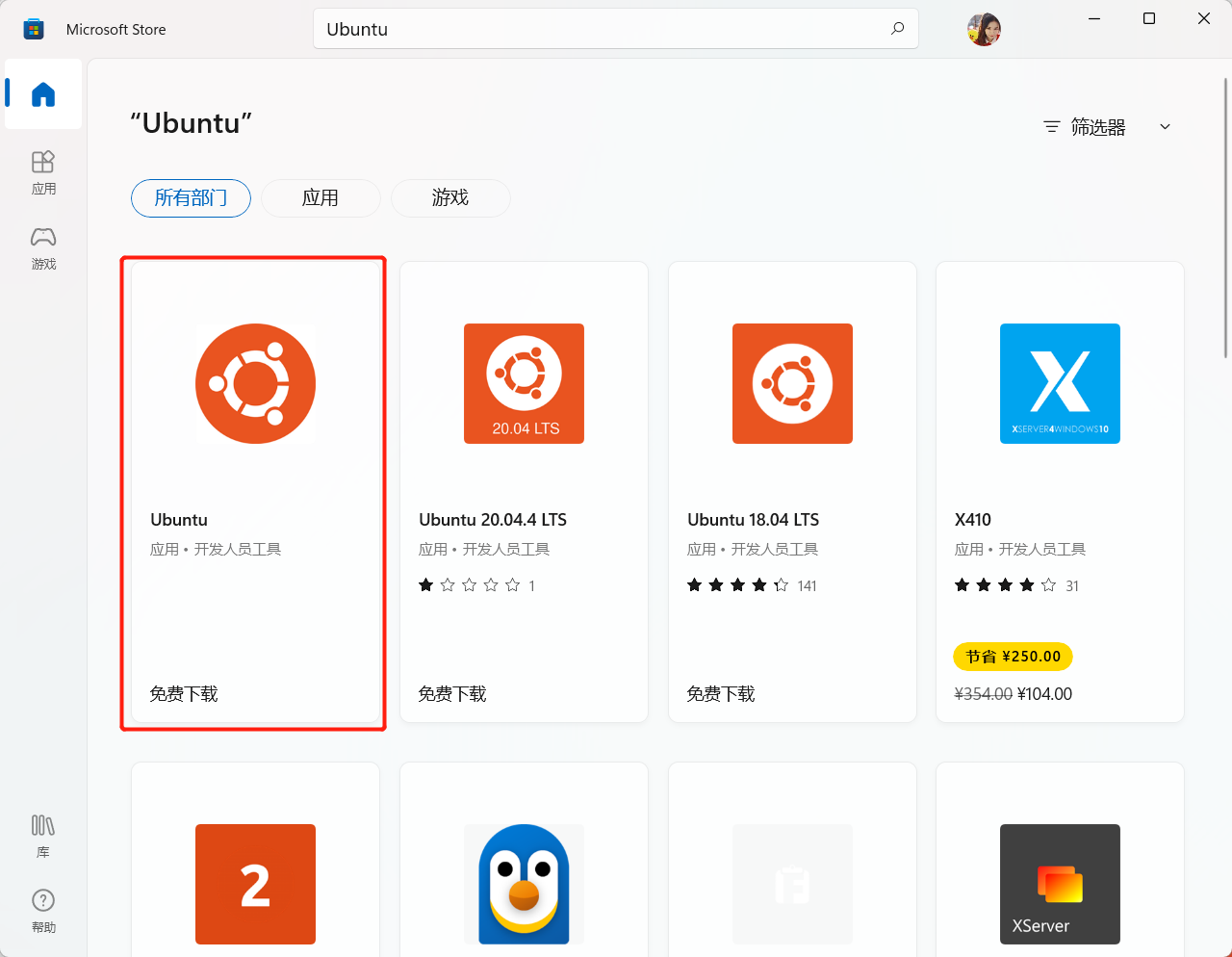Image resolution: width=1232 pixels, height=957 pixels.
Task: Click 免费下载 under Ubuntu 18.04 LTS
Action: click(720, 693)
